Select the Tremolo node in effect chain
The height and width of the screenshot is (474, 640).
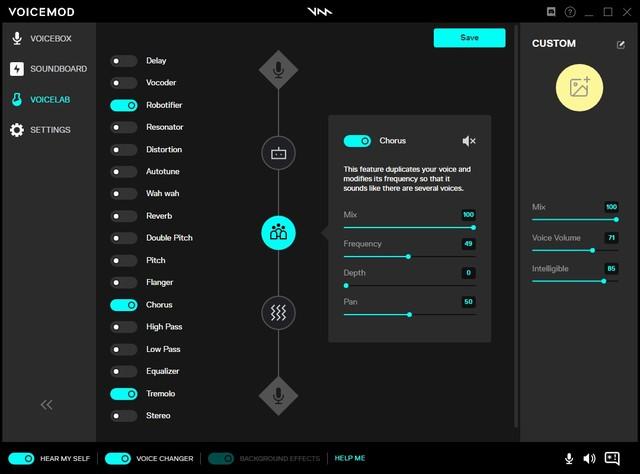[278, 312]
